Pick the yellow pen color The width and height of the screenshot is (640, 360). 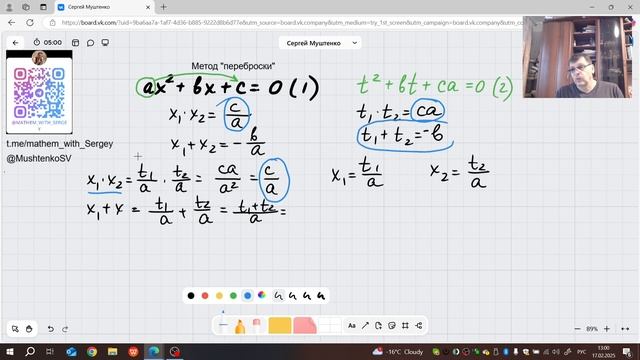(x=219, y=296)
